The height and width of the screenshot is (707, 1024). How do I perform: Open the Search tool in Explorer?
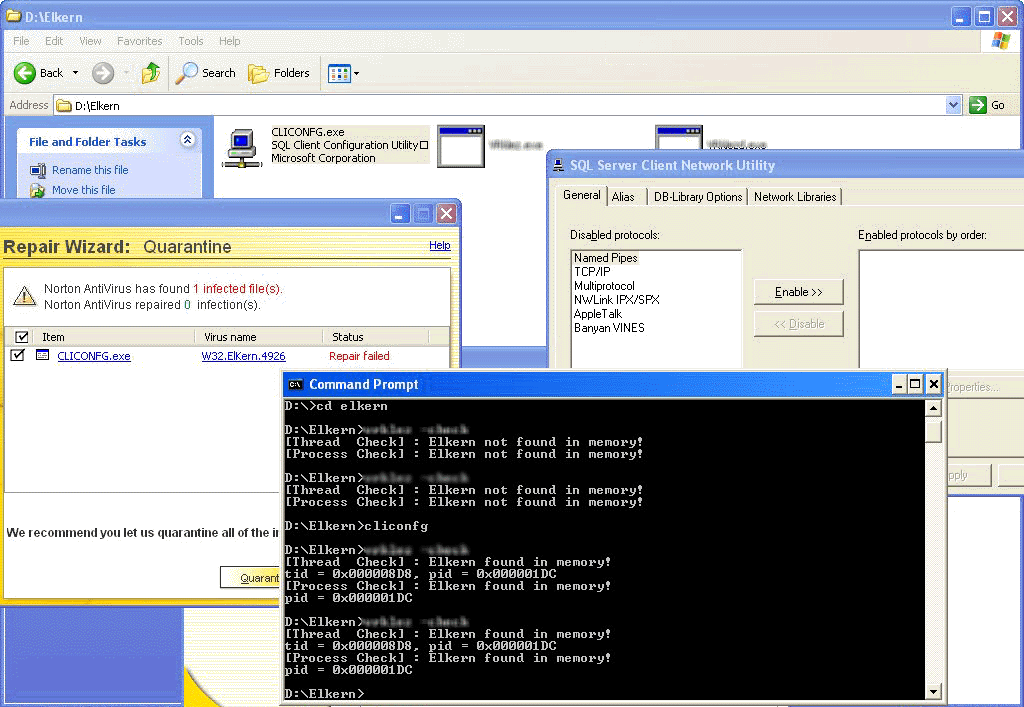tap(205, 73)
